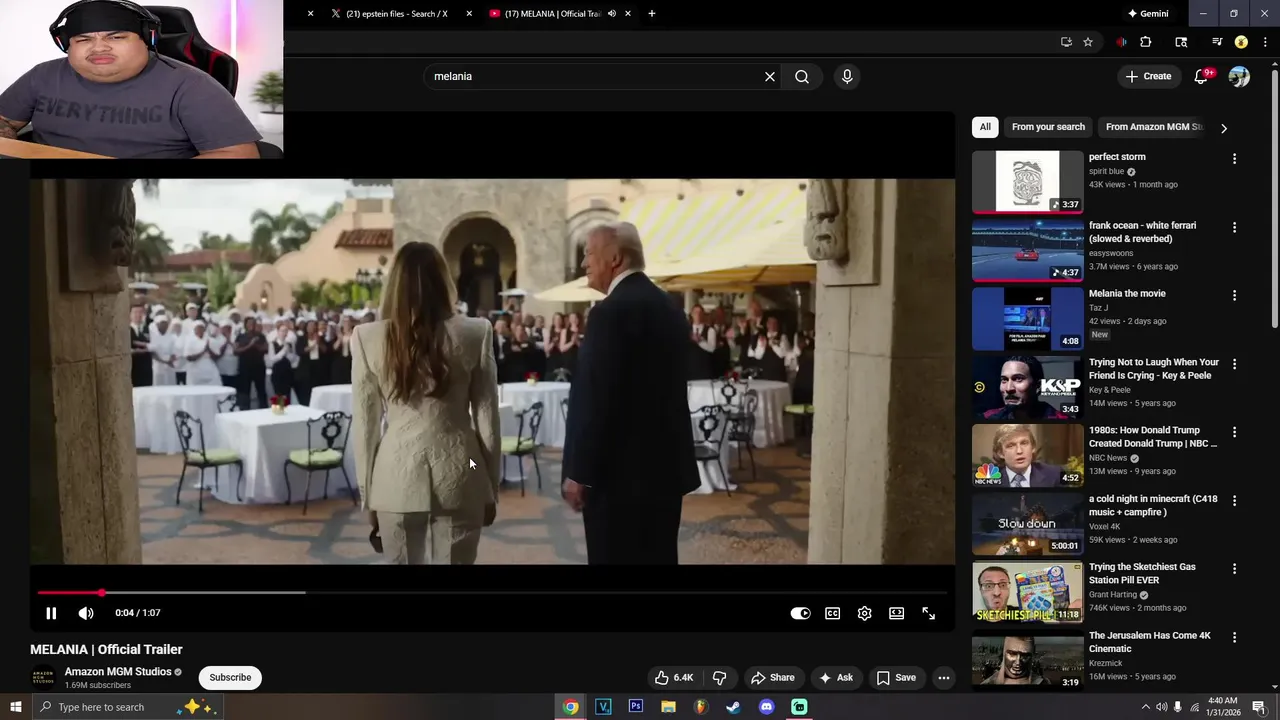Start voice search with the microphone
Image resolution: width=1280 pixels, height=720 pixels.
click(847, 76)
